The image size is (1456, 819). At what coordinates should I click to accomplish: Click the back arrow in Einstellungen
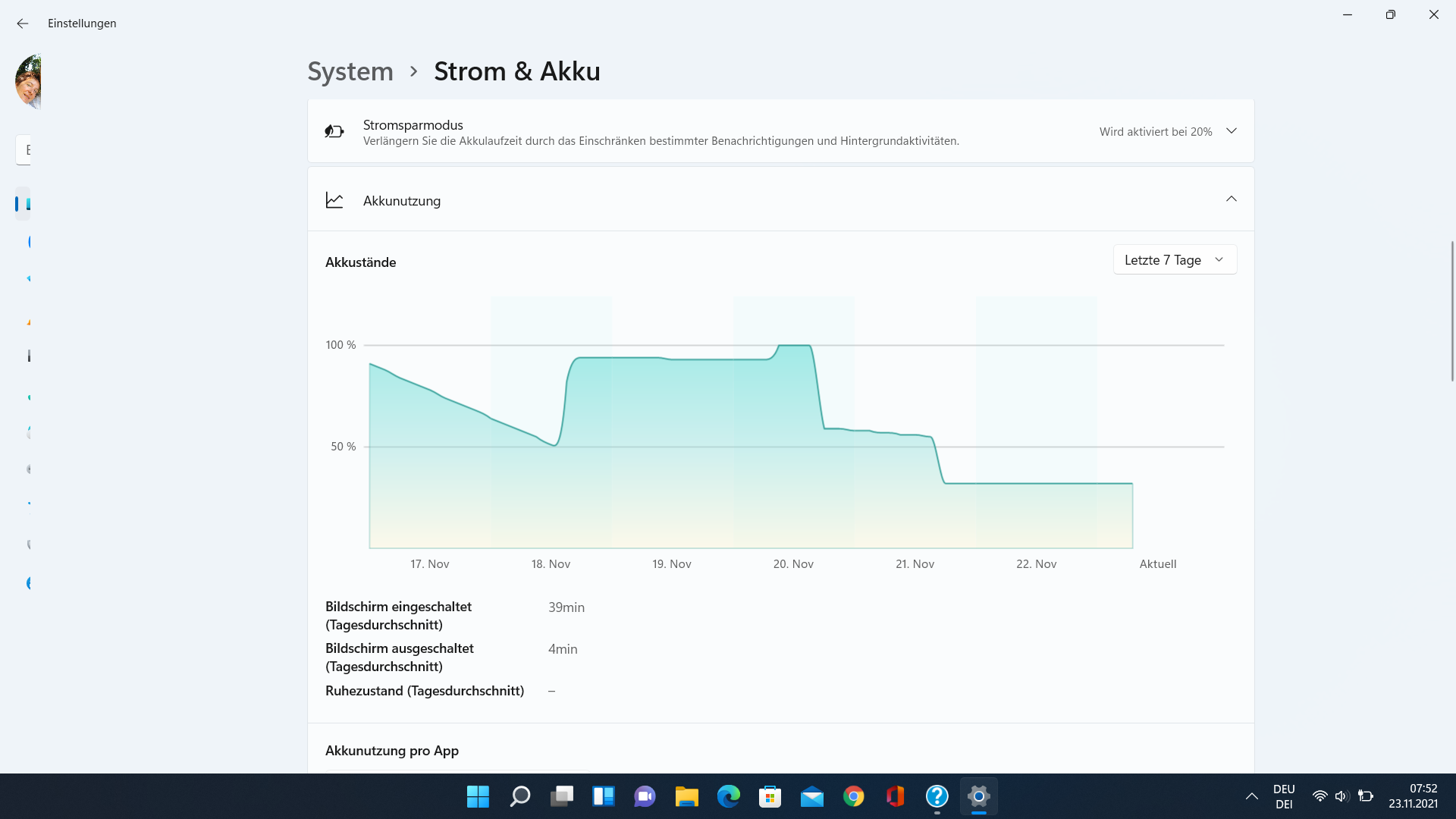(x=23, y=24)
